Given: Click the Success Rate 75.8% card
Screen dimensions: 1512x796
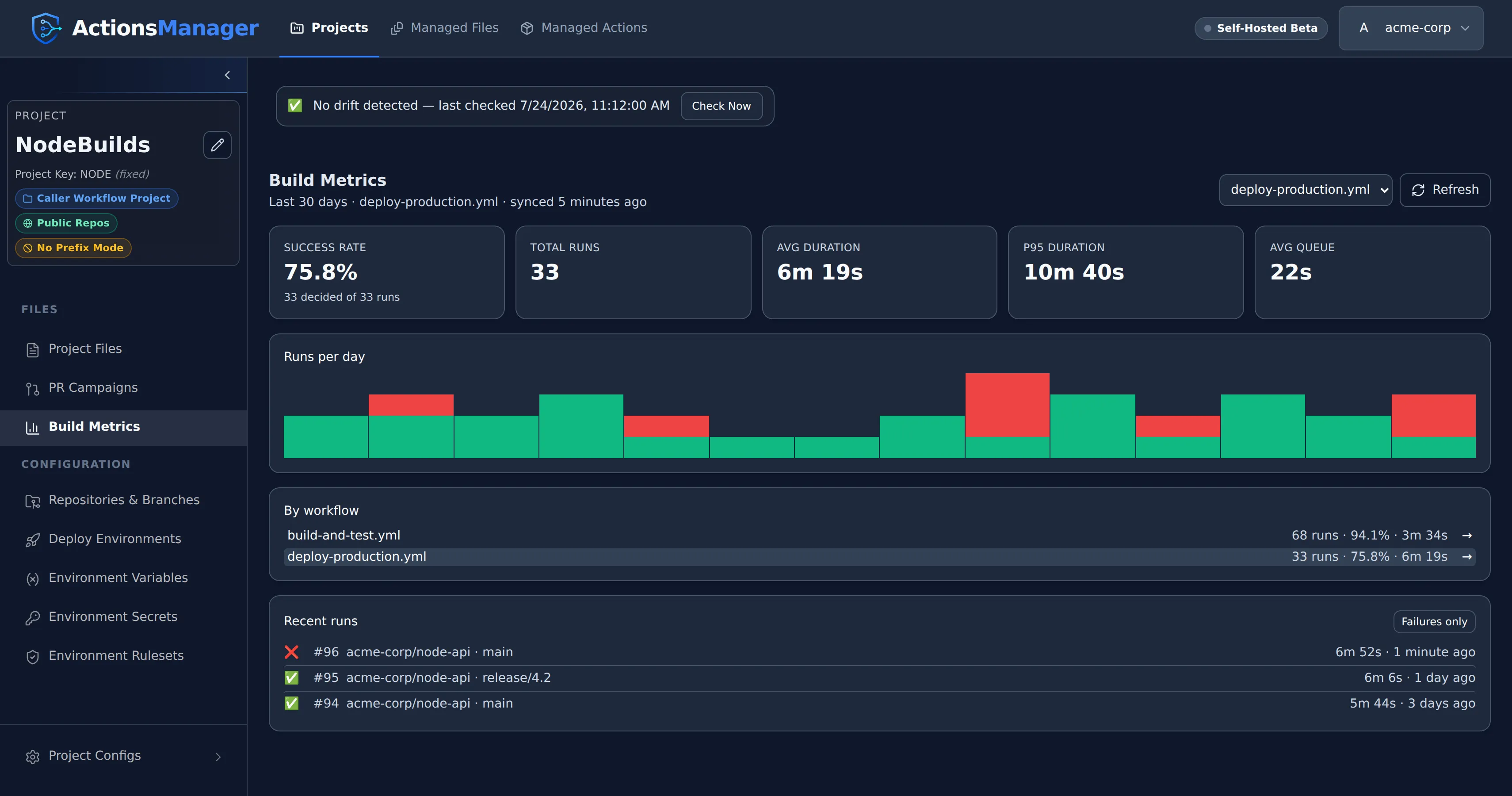Looking at the screenshot, I should pyautogui.click(x=387, y=272).
